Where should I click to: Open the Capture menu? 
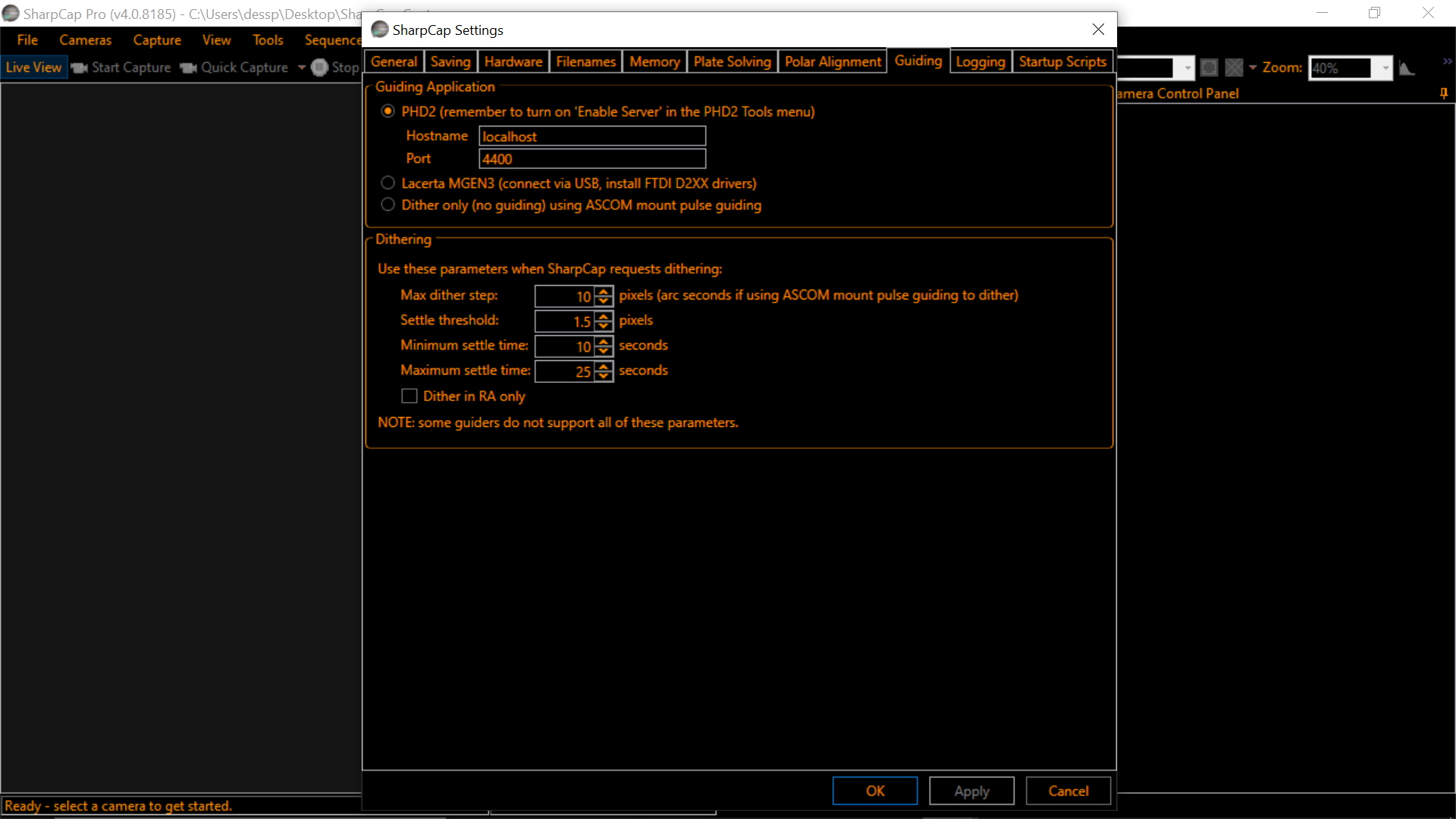(x=157, y=40)
